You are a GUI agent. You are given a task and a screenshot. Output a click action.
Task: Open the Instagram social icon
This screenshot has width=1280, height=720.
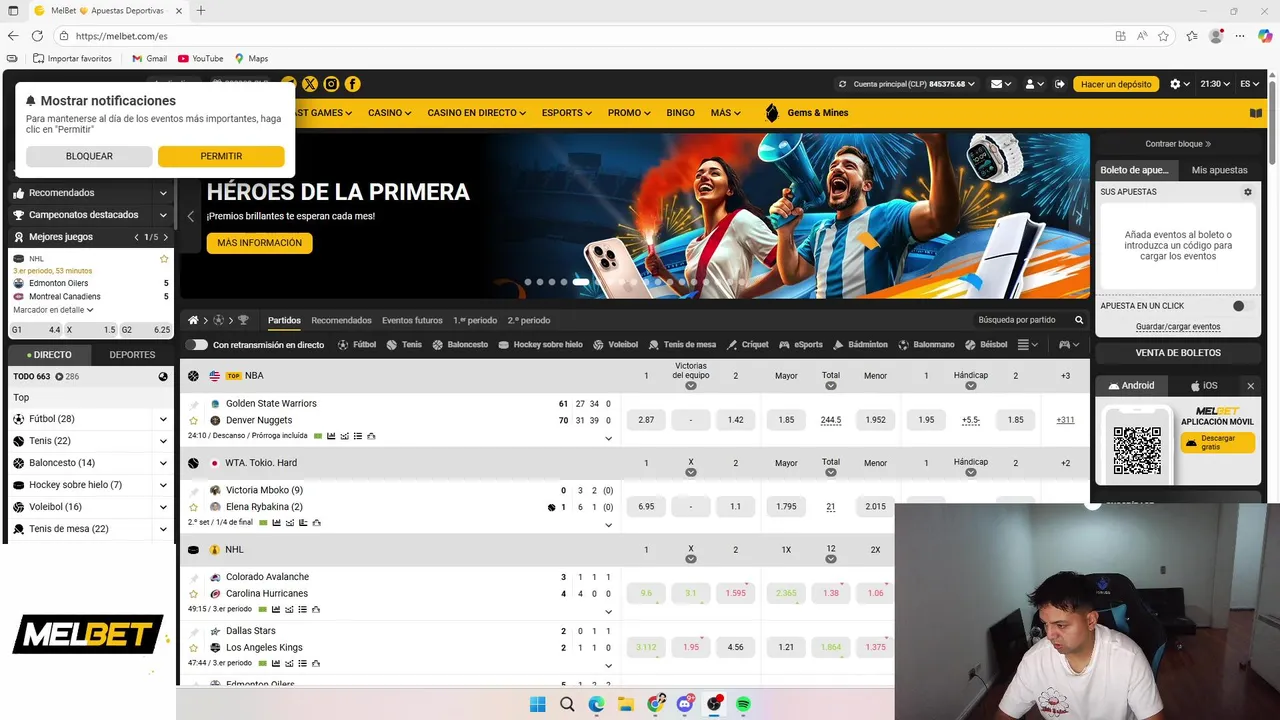click(x=331, y=84)
